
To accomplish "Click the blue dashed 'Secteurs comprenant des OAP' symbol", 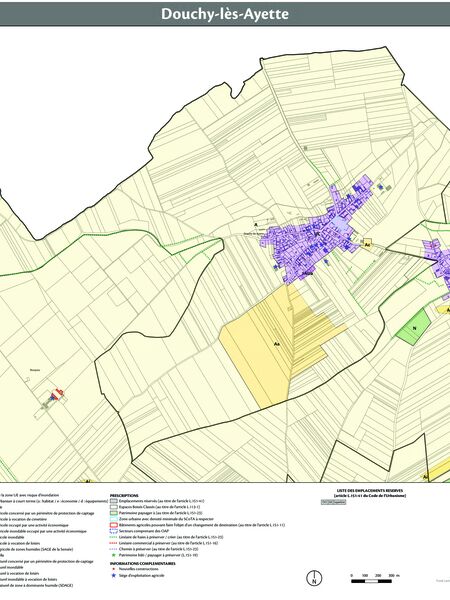I will tap(114, 531).
